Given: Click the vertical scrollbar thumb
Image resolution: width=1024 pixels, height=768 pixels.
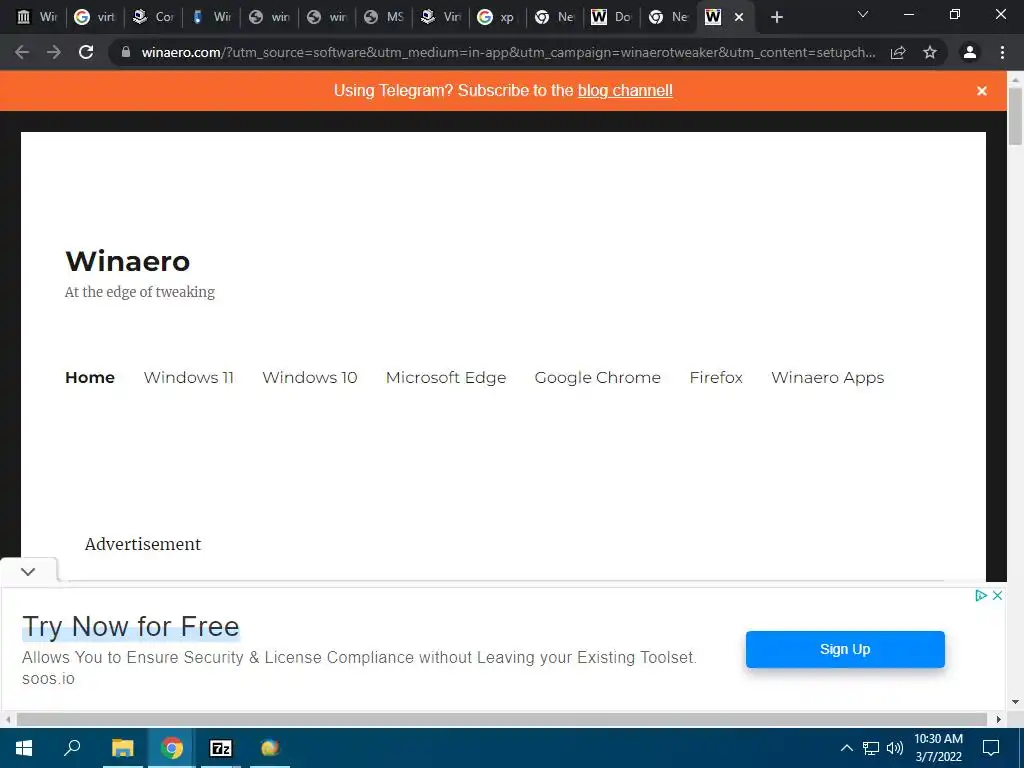Looking at the screenshot, I should [x=1015, y=116].
